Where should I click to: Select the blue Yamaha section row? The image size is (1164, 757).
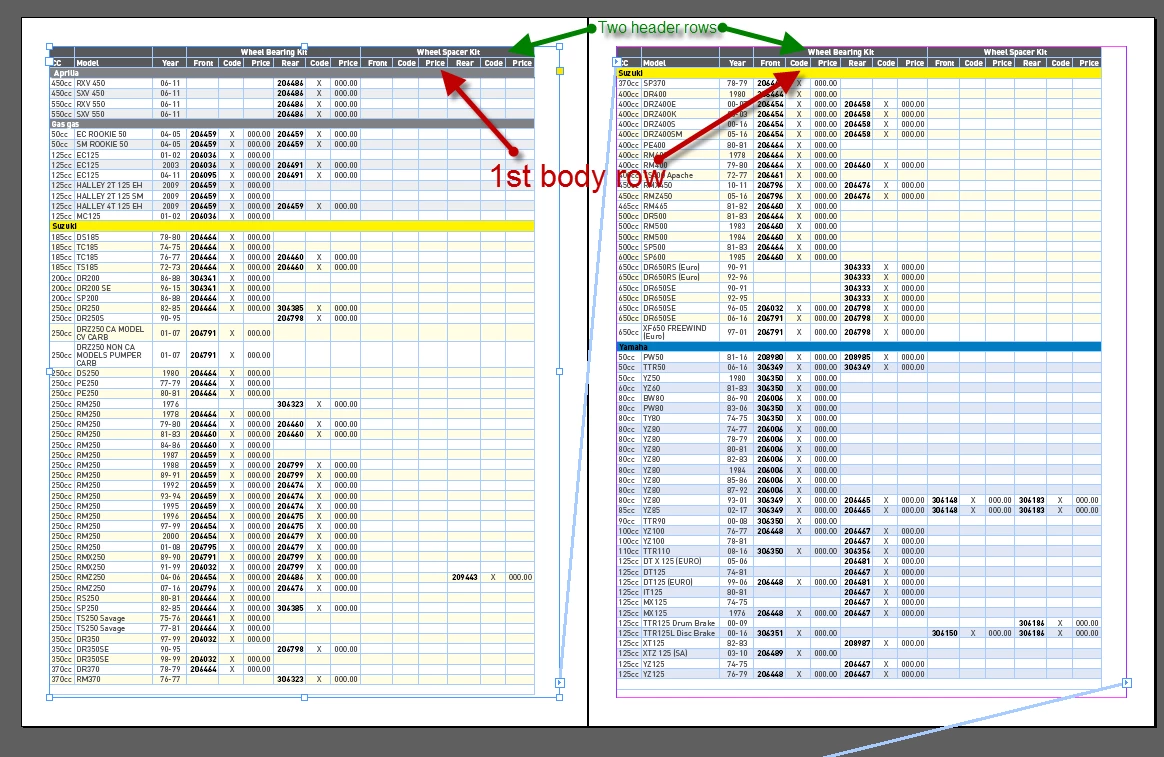tap(859, 347)
